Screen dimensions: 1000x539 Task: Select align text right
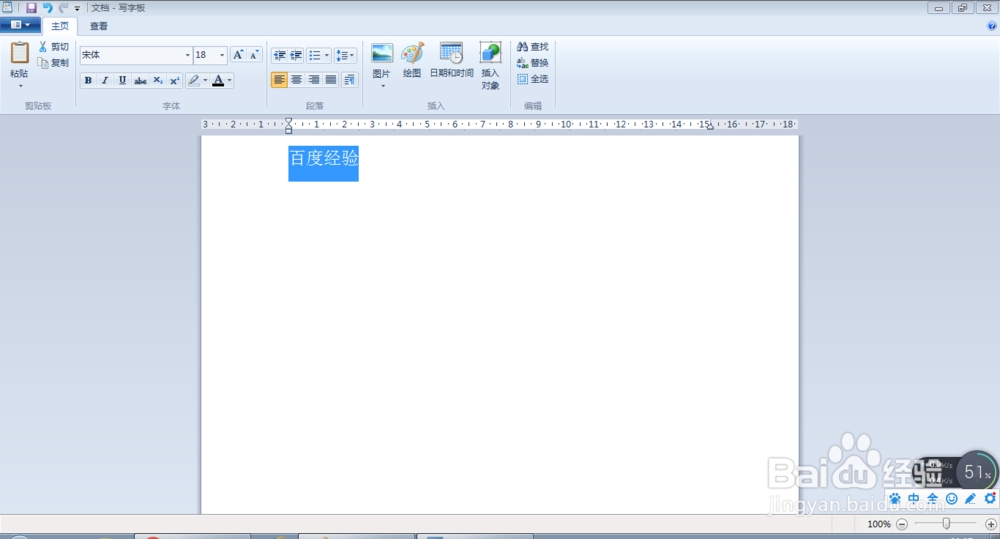314,80
